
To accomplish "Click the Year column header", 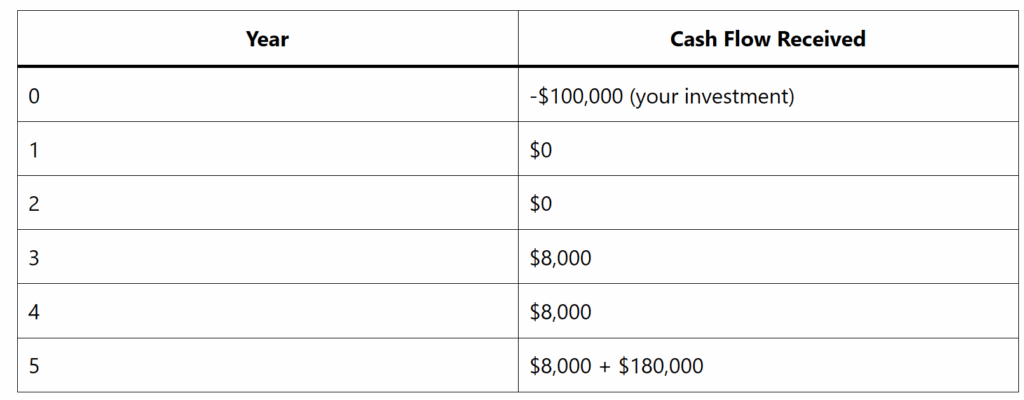I will (267, 39).
